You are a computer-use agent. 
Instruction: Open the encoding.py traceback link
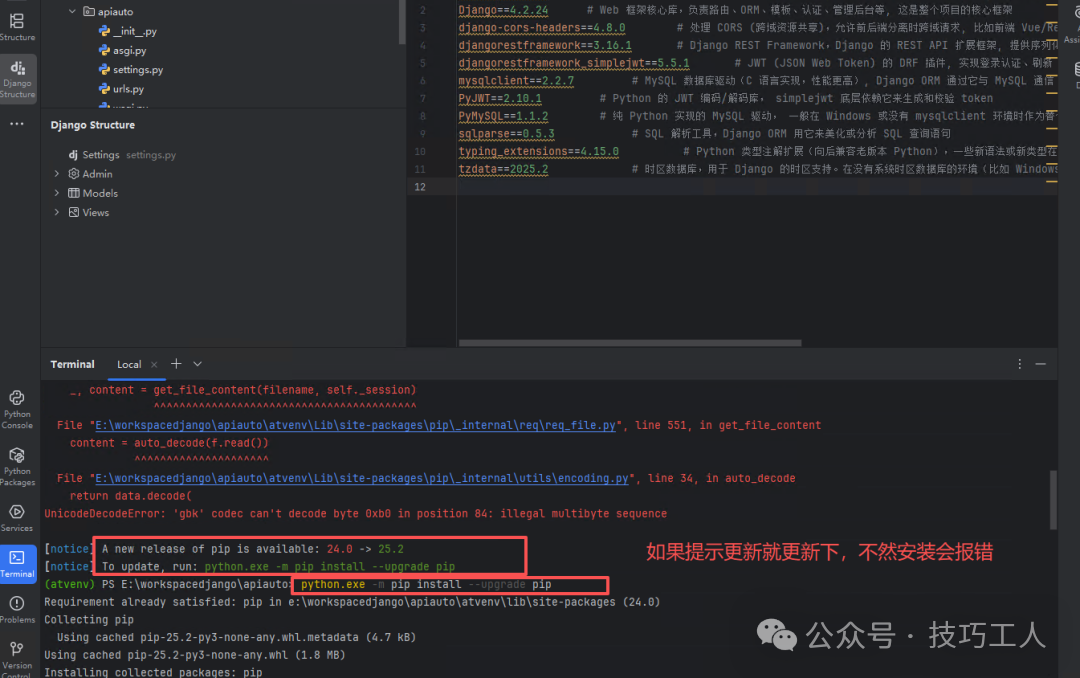[362, 478]
